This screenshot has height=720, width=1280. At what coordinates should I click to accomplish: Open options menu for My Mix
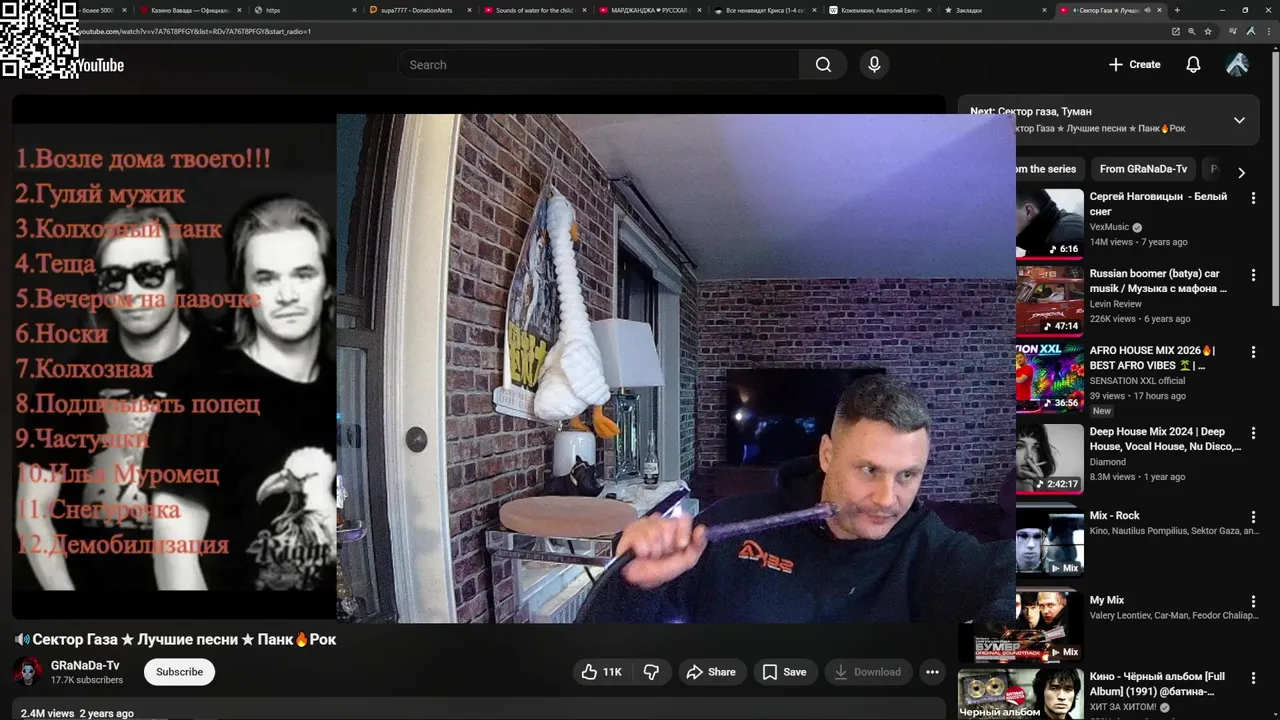tap(1253, 601)
